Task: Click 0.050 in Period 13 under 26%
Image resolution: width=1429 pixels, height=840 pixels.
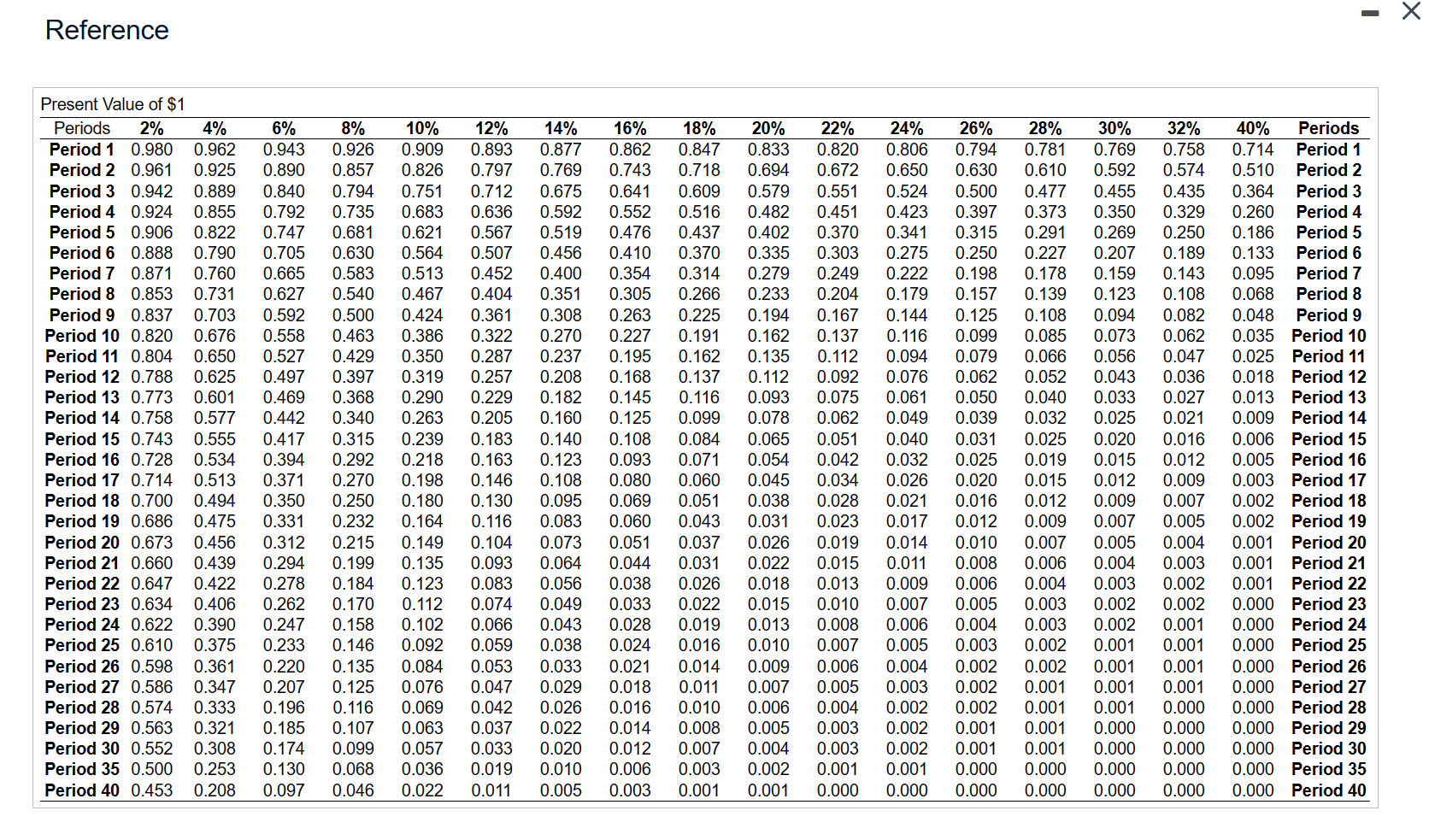Action: (x=976, y=397)
